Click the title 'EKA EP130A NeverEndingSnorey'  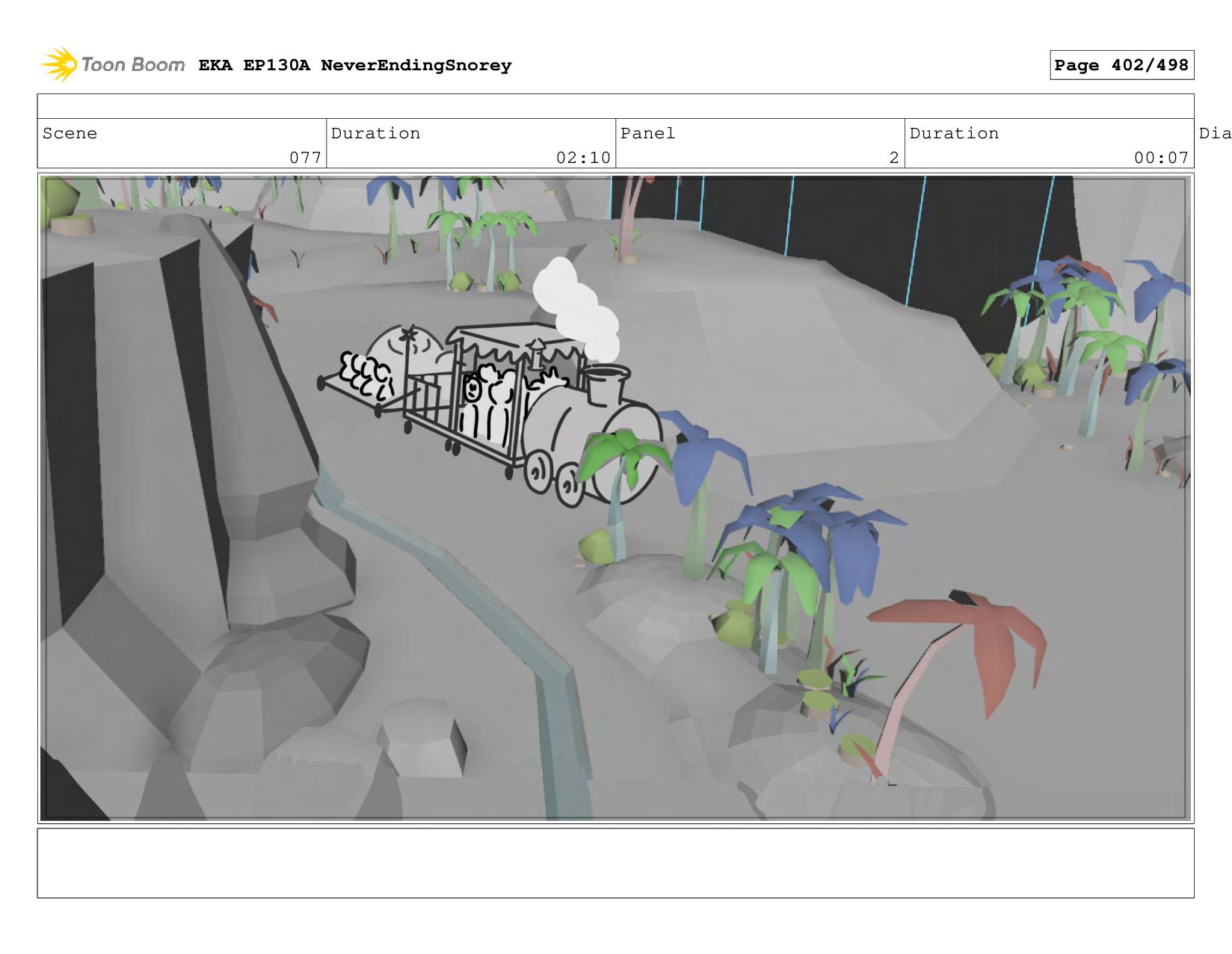(355, 66)
